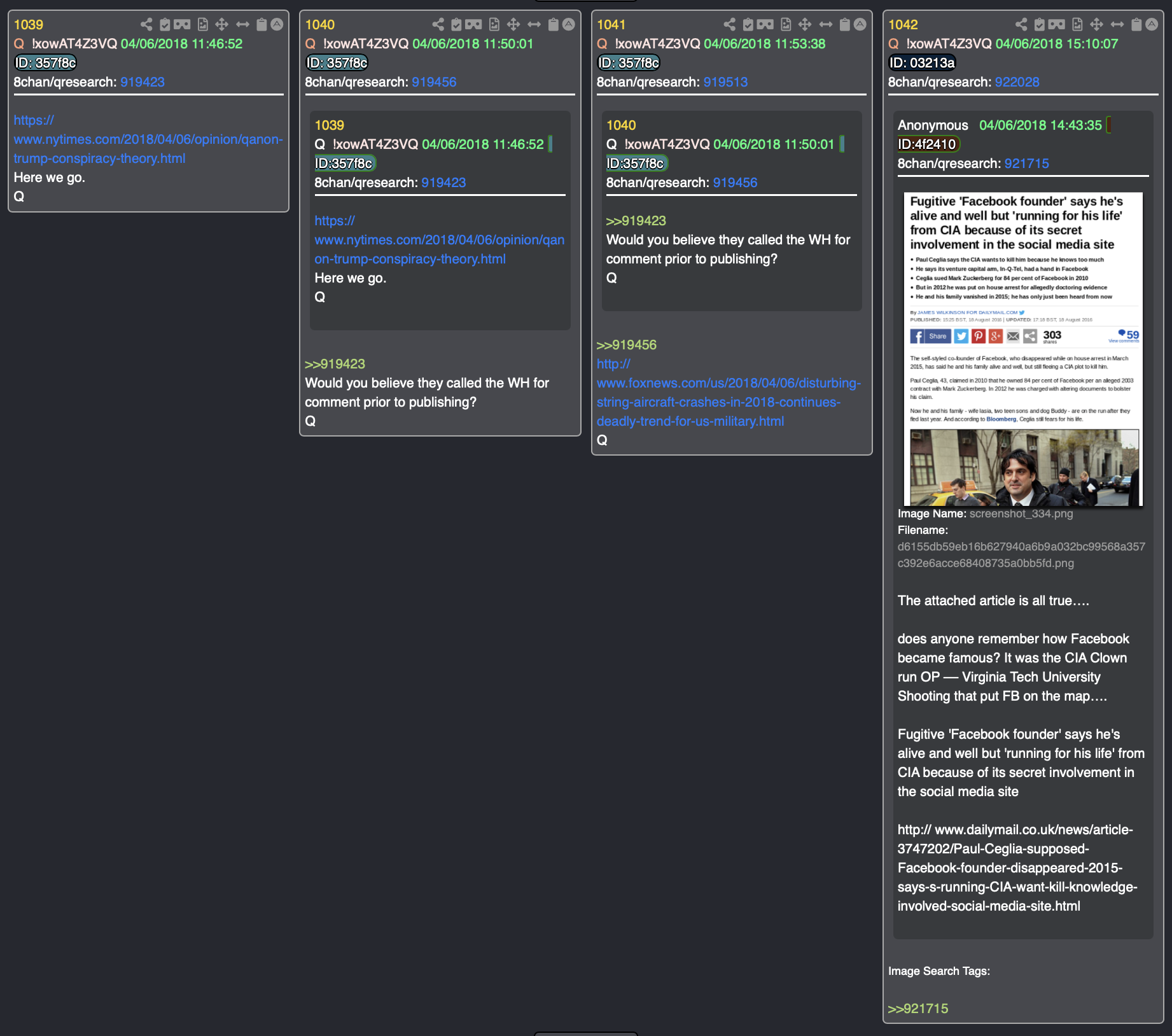The width and height of the screenshot is (1172, 1036).
Task: Choose the plain clipboard icon on post 1042
Action: 1136,24
